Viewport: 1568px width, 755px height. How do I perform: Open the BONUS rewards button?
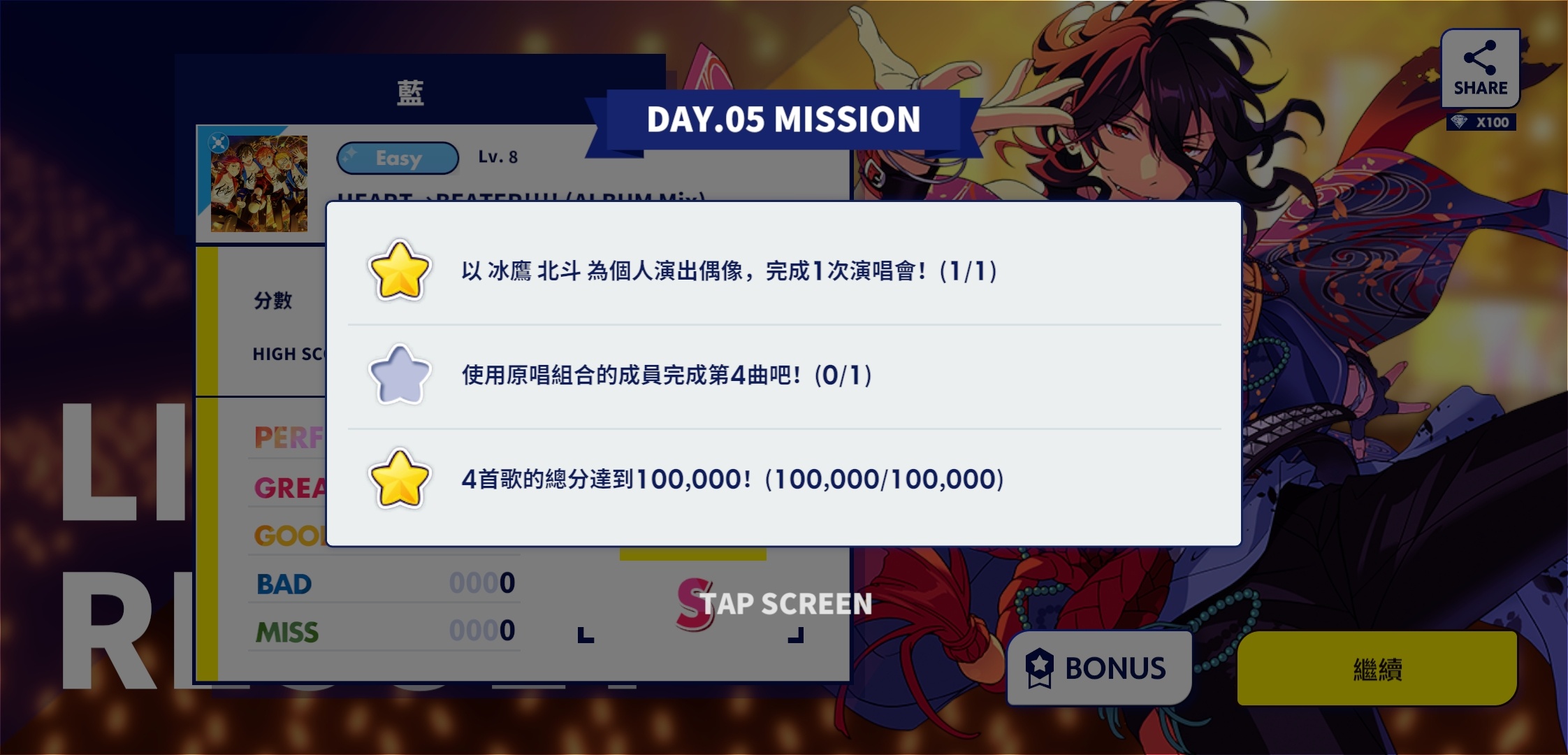coord(1099,668)
